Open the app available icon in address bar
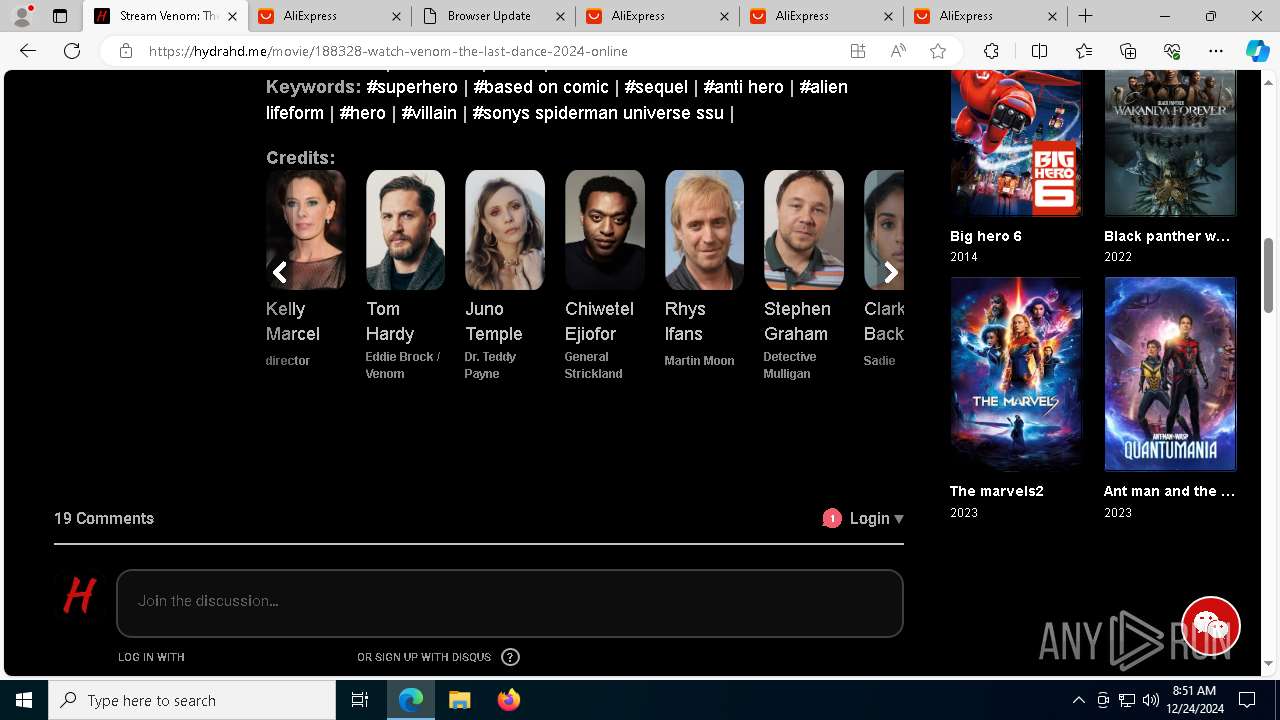1280x720 pixels. tap(857, 51)
